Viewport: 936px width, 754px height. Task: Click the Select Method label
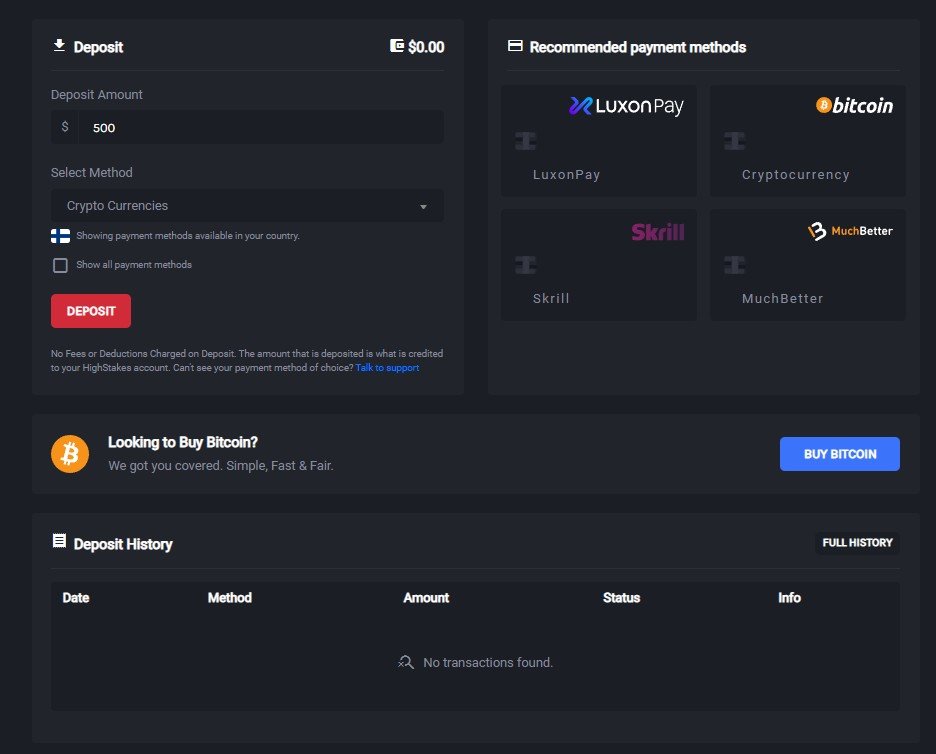coord(91,173)
